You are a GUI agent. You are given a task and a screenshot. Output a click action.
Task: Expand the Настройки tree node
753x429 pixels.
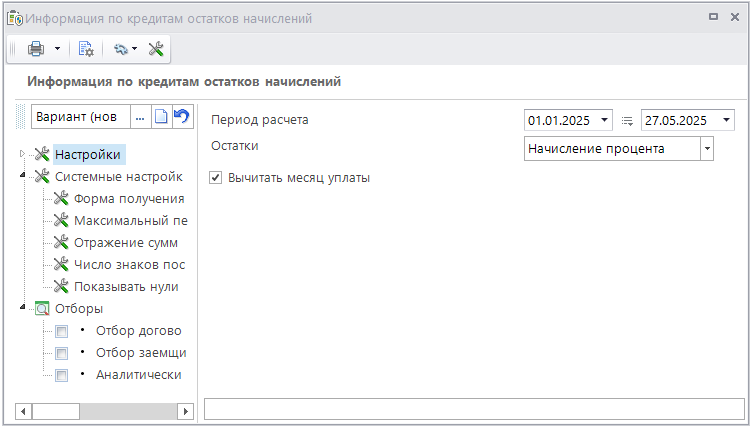(22, 154)
